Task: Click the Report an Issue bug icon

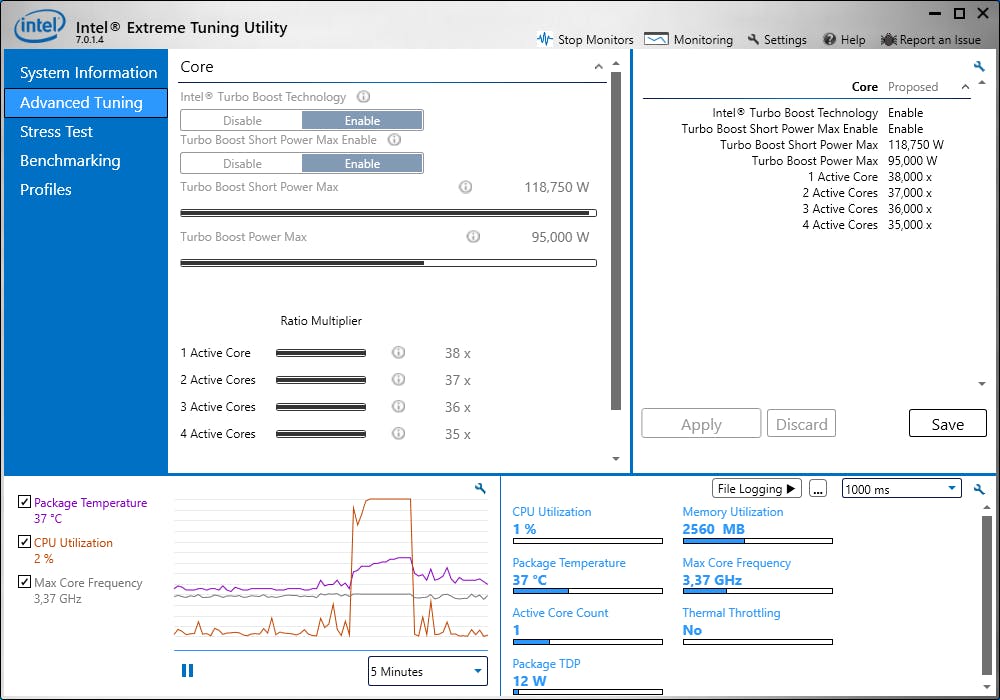Action: pyautogui.click(x=888, y=40)
